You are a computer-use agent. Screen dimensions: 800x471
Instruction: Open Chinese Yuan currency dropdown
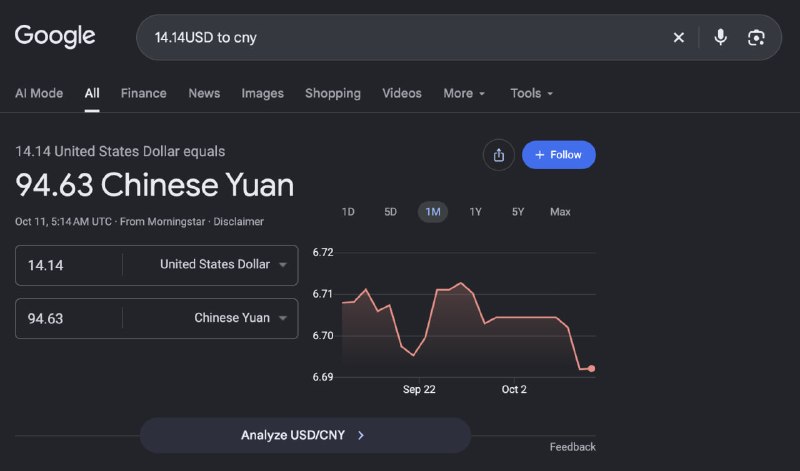click(x=210, y=318)
